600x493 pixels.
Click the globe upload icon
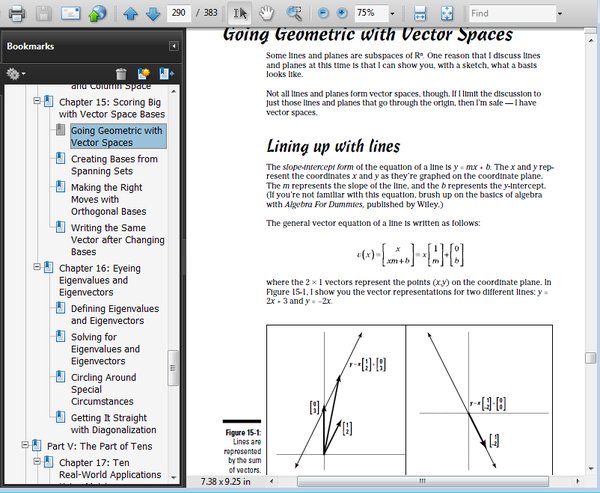(97, 14)
